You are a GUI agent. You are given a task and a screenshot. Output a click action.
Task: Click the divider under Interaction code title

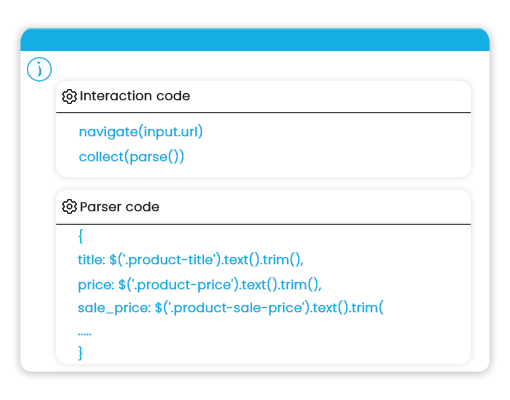click(263, 113)
